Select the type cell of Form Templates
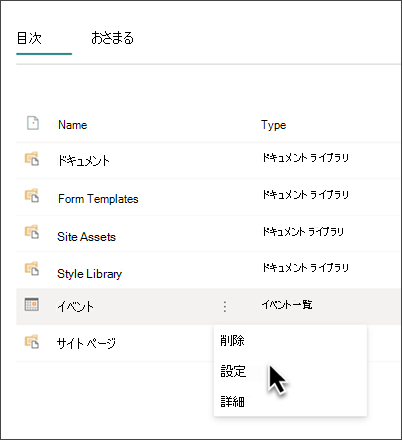402x440 pixels. [x=305, y=194]
